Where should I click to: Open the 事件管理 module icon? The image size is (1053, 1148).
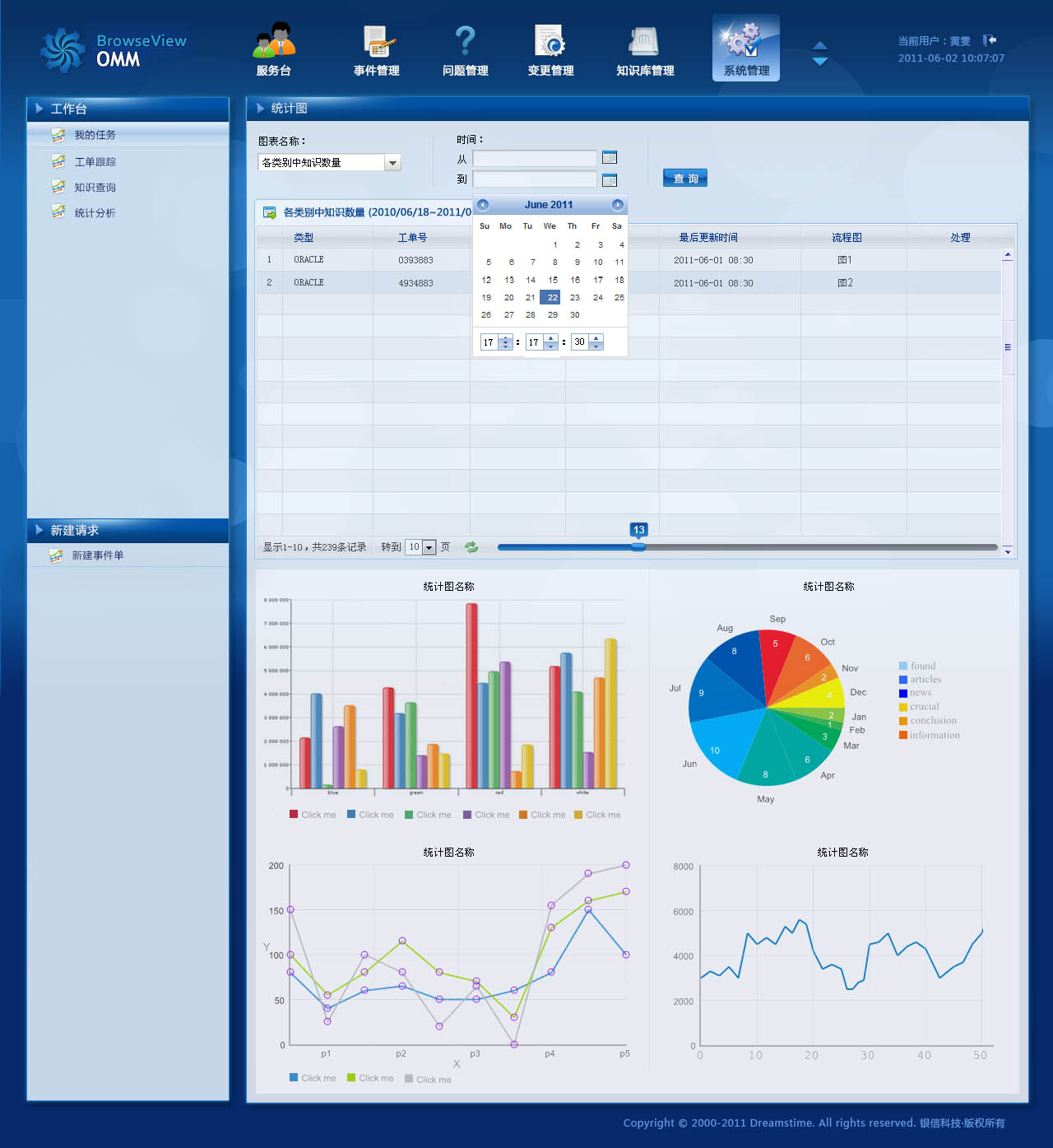coord(377,45)
